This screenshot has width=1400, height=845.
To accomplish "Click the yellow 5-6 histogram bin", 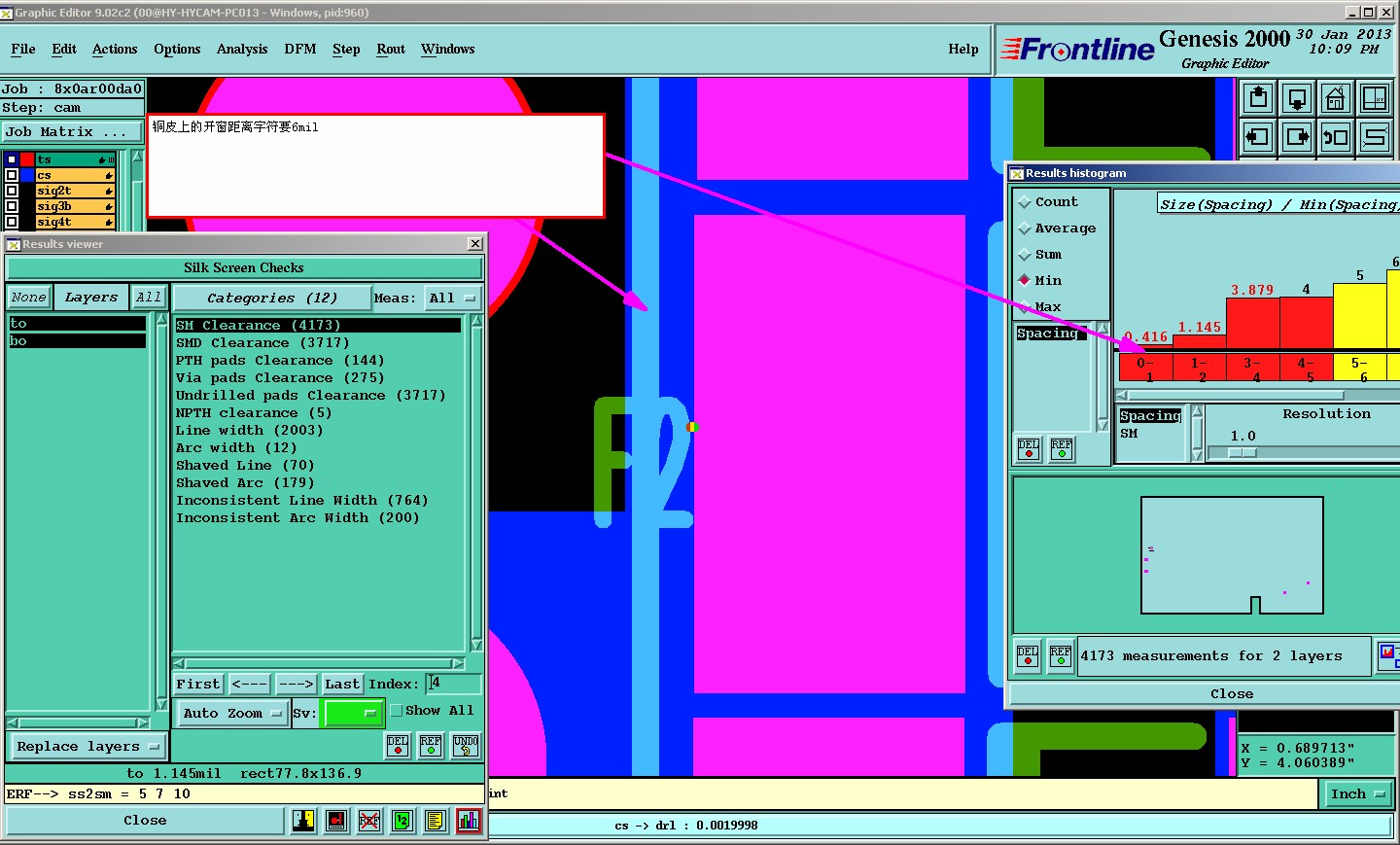I will pos(1359,367).
